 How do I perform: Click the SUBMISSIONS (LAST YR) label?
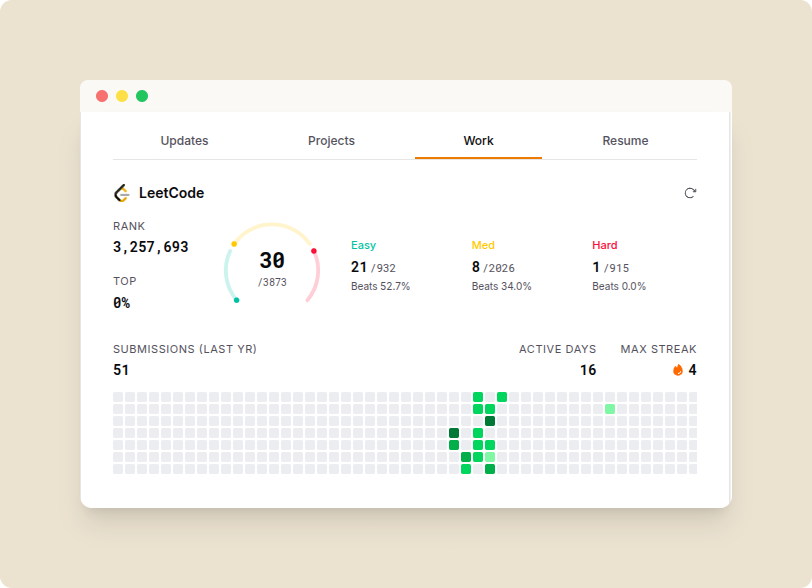(185, 349)
